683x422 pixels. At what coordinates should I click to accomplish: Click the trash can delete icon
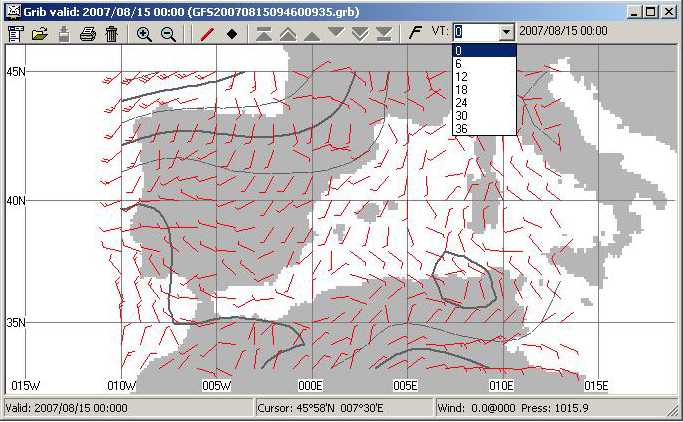(111, 33)
